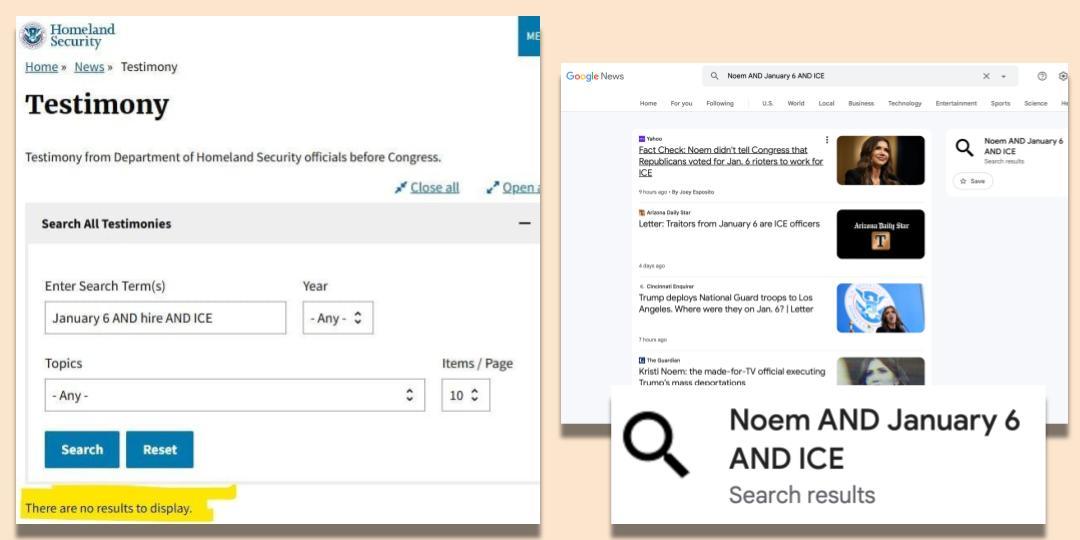Open the Homeland Security seal logo
This screenshot has width=1080, height=540.
(32, 35)
